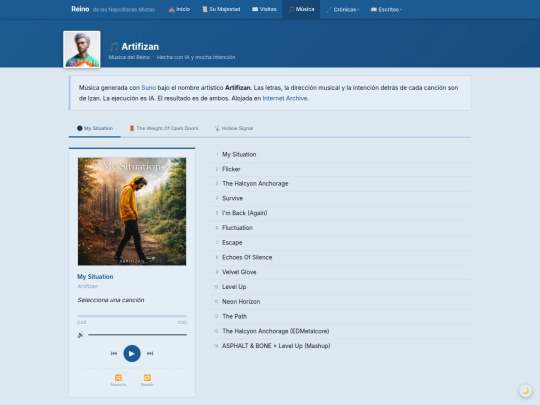Image resolution: width=540 pixels, height=405 pixels.
Task: Open the Suno link
Action: 148,87
